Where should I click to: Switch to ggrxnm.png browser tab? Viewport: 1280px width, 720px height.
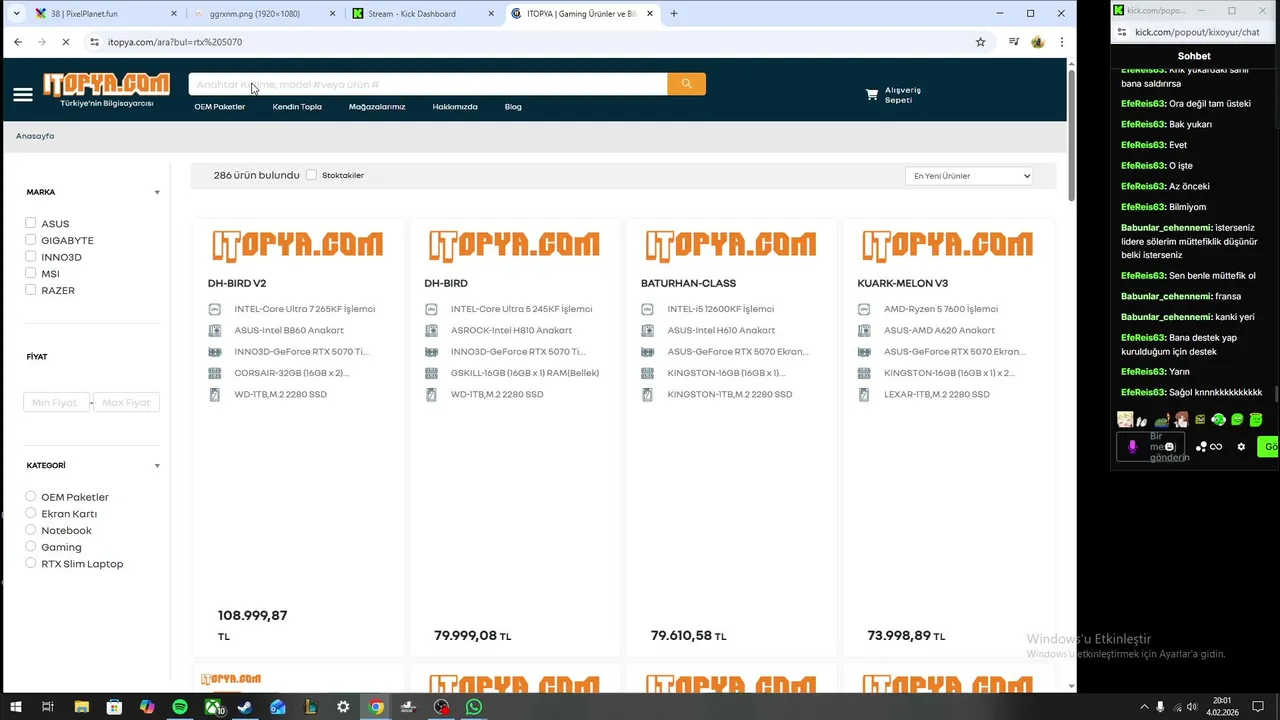(x=263, y=14)
